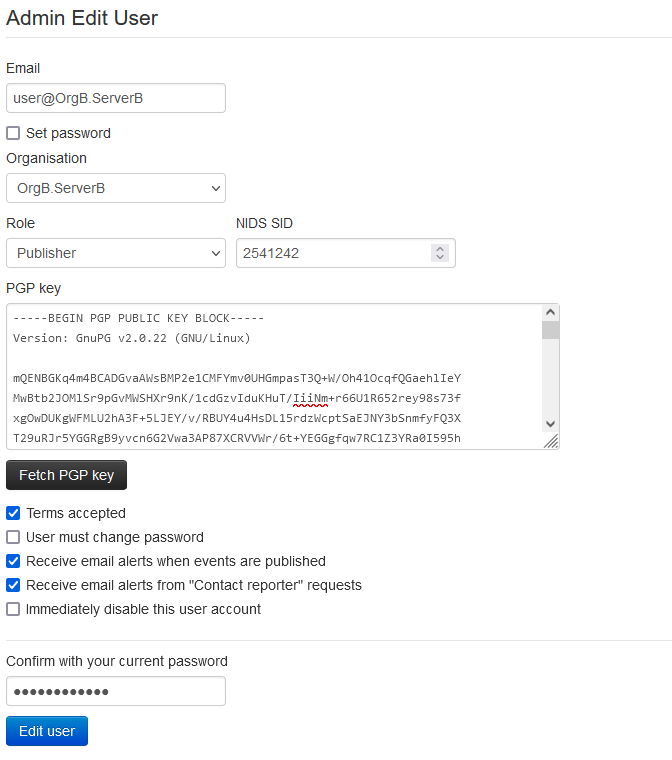The height and width of the screenshot is (760, 672).
Task: Uncheck the Terms accepted checkbox
Action: coord(13,513)
